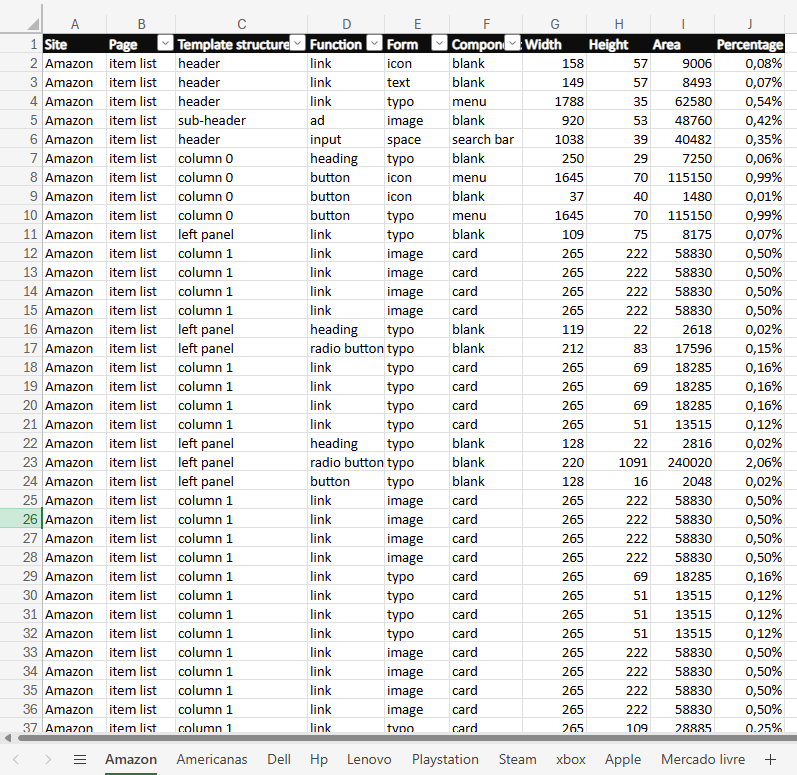Viewport: 797px width, 775px height.
Task: Open the Template structure filter dropdown
Action: point(298,44)
